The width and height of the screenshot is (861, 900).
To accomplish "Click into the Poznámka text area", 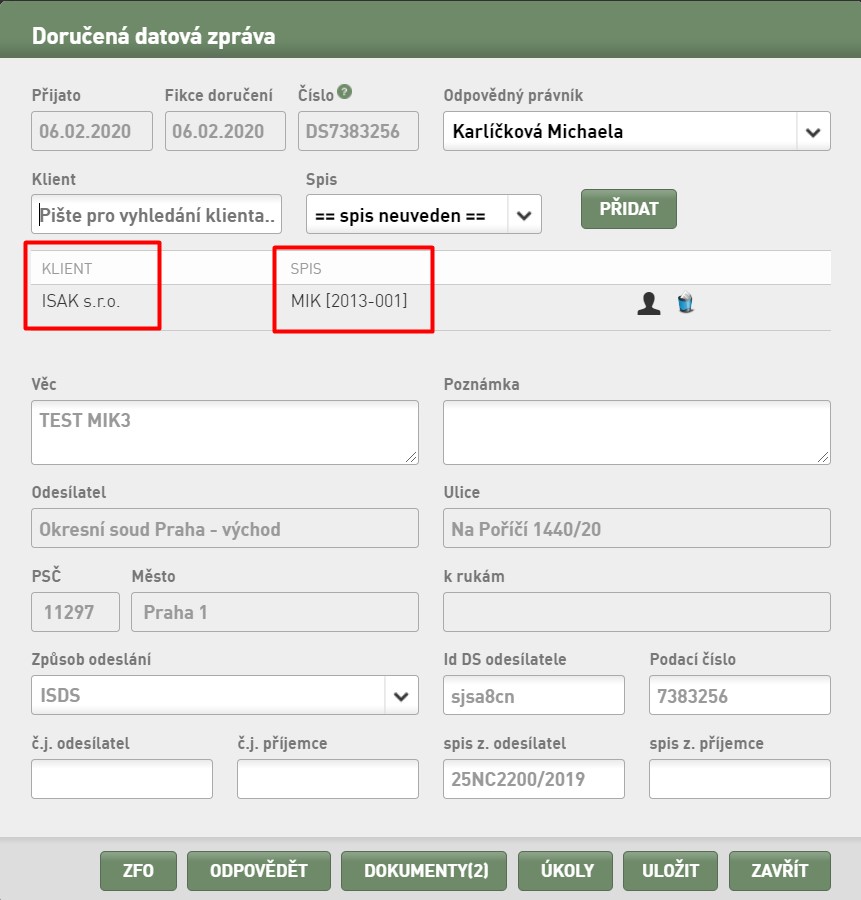I will coord(637,432).
